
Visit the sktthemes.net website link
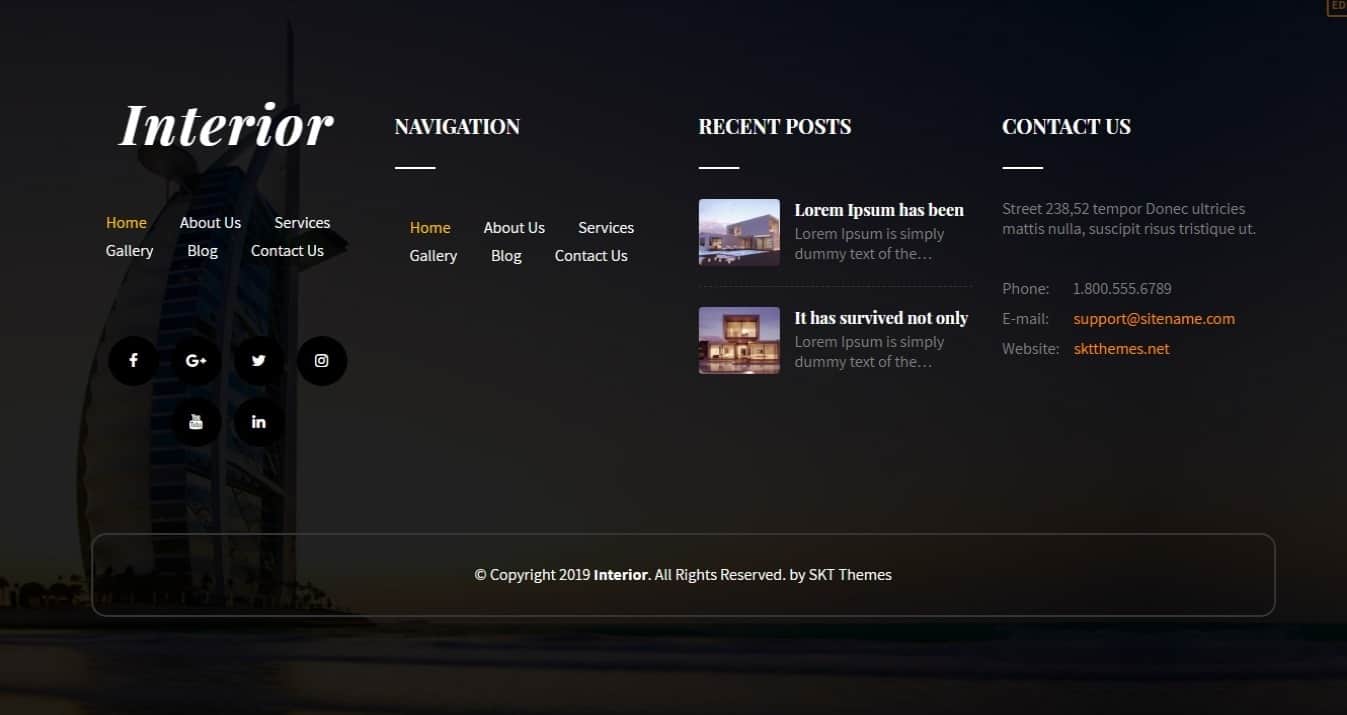[1121, 349]
